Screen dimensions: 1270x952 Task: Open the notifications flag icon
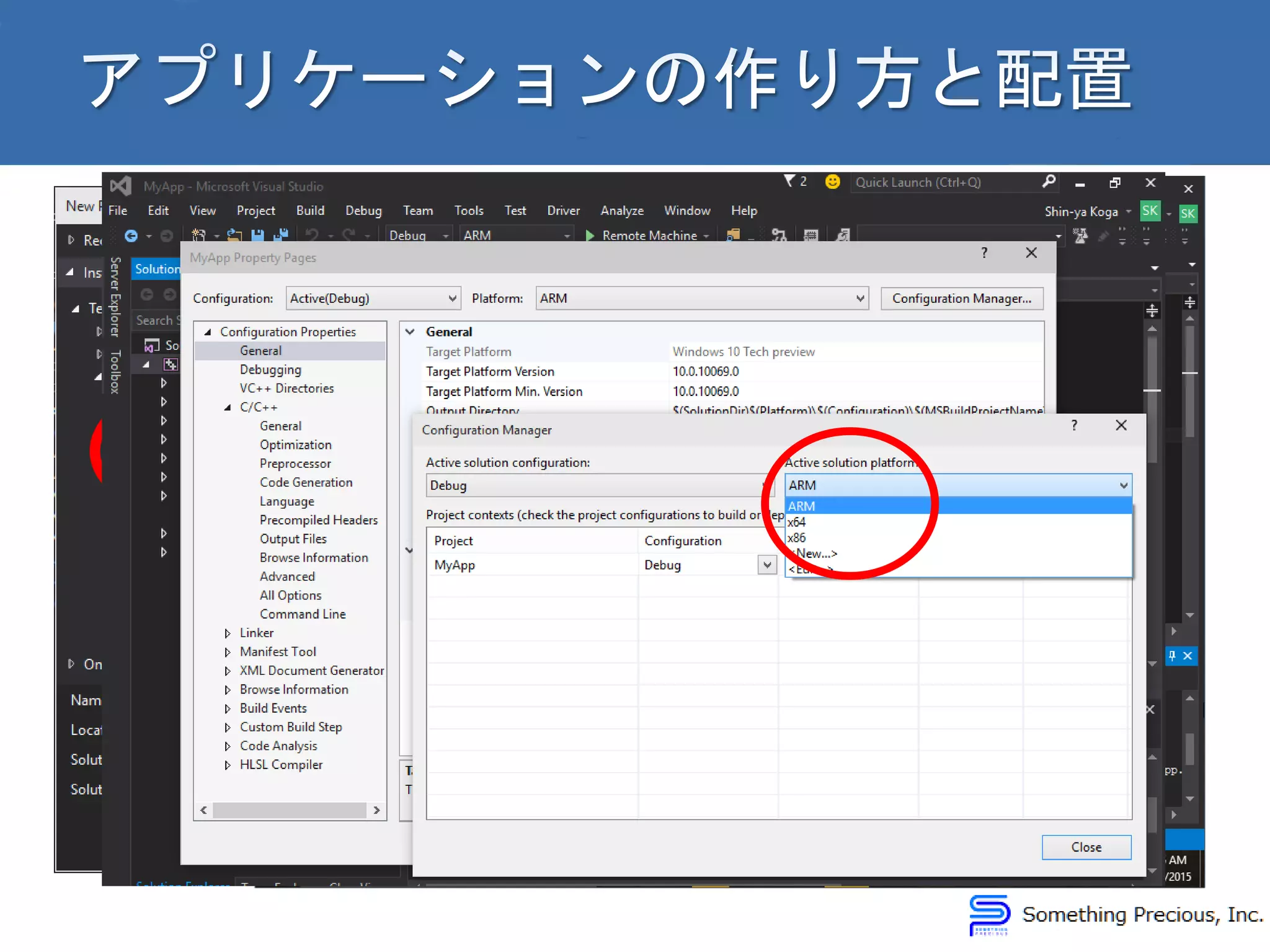coord(789,181)
